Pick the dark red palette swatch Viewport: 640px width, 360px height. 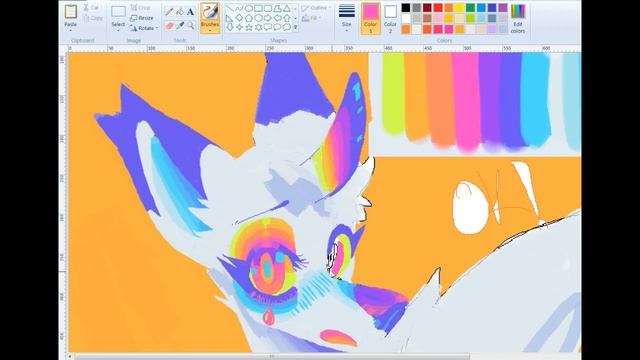427,8
